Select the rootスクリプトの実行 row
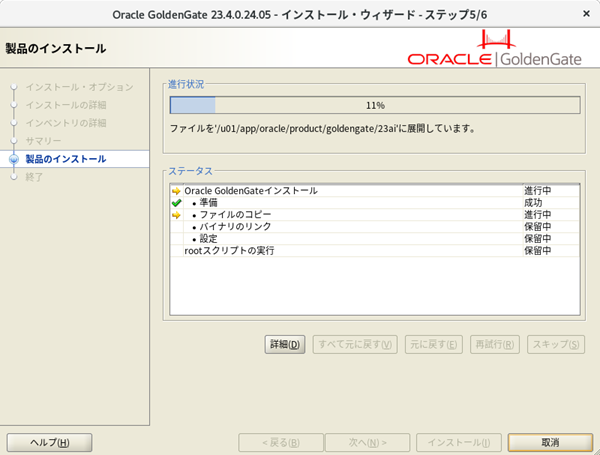Viewport: 600px width, 455px height. click(375, 251)
